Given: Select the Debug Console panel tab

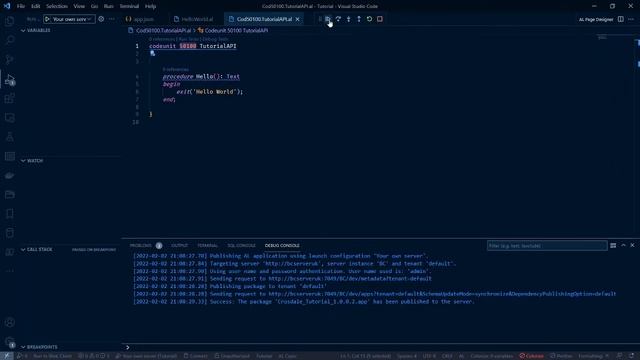Looking at the screenshot, I should [282, 245].
